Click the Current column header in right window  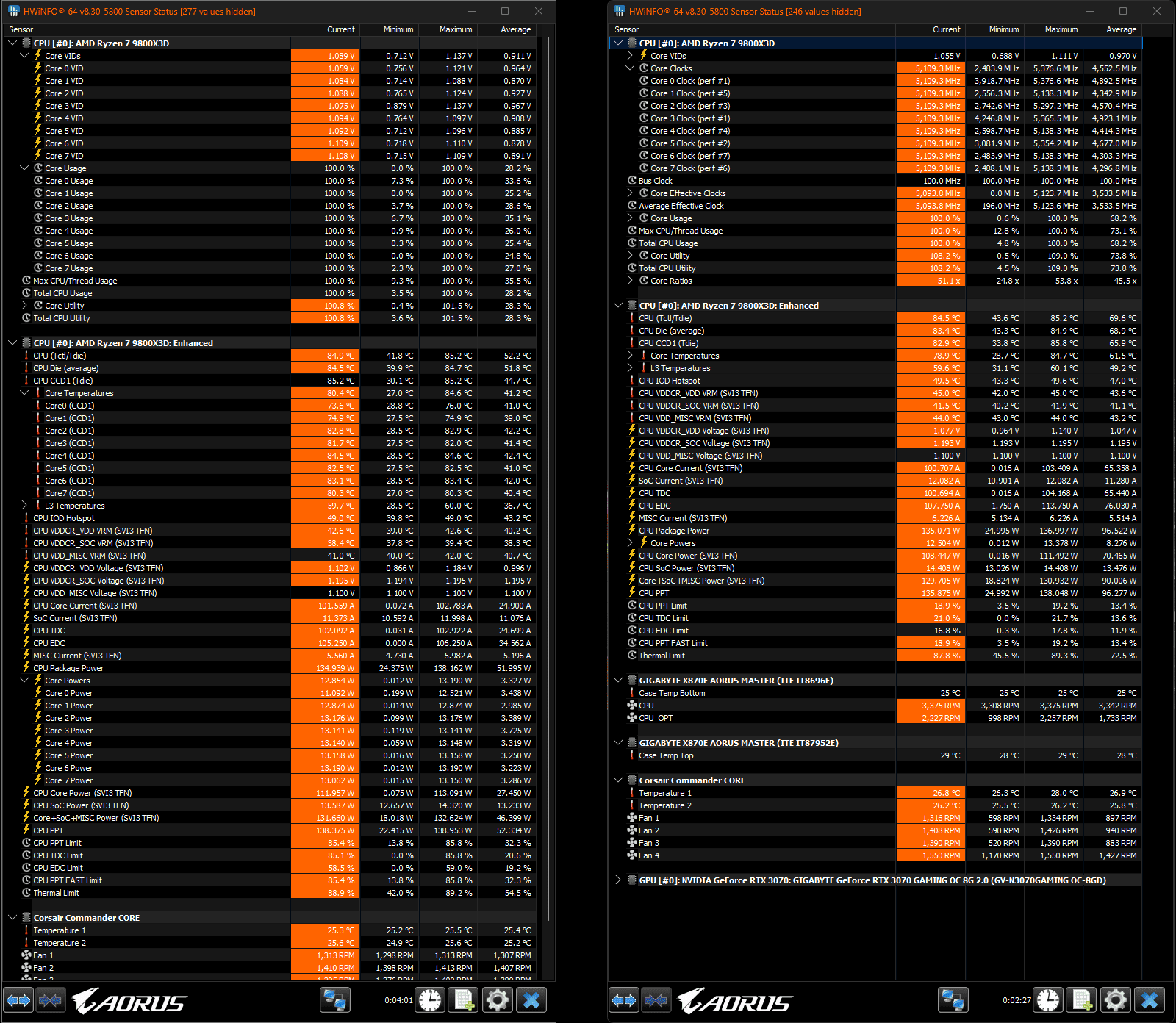pyautogui.click(x=930, y=30)
